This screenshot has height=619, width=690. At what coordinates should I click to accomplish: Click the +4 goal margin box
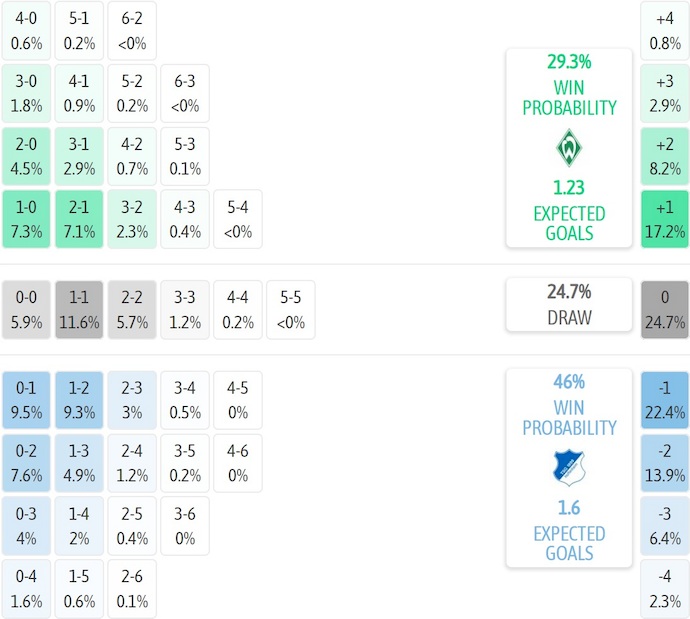point(665,30)
